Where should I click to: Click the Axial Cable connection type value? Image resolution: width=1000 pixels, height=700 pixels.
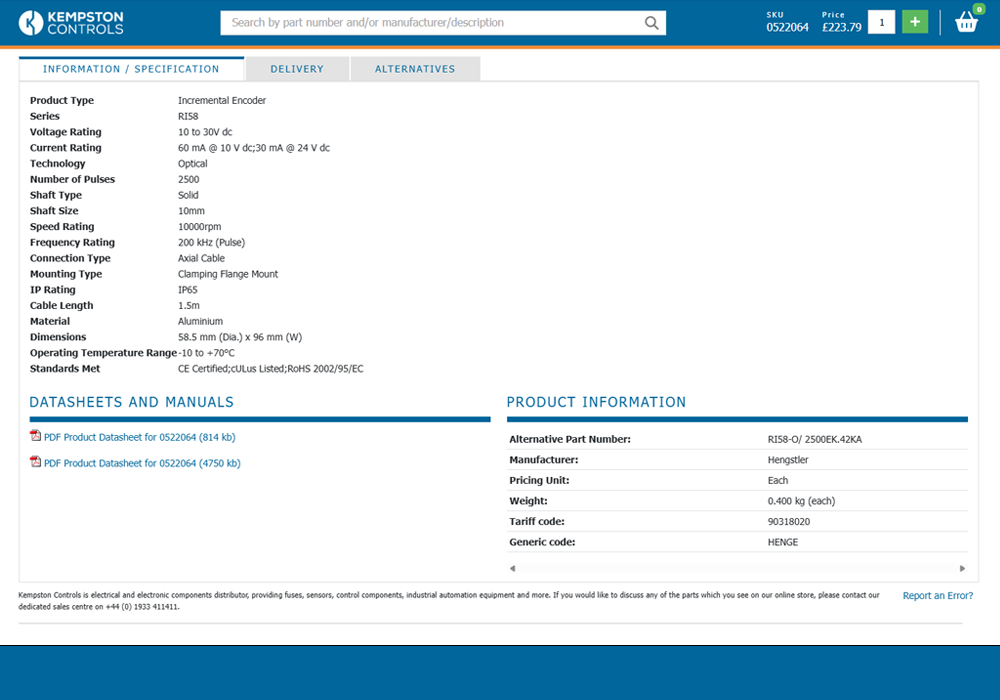pyautogui.click(x=202, y=258)
